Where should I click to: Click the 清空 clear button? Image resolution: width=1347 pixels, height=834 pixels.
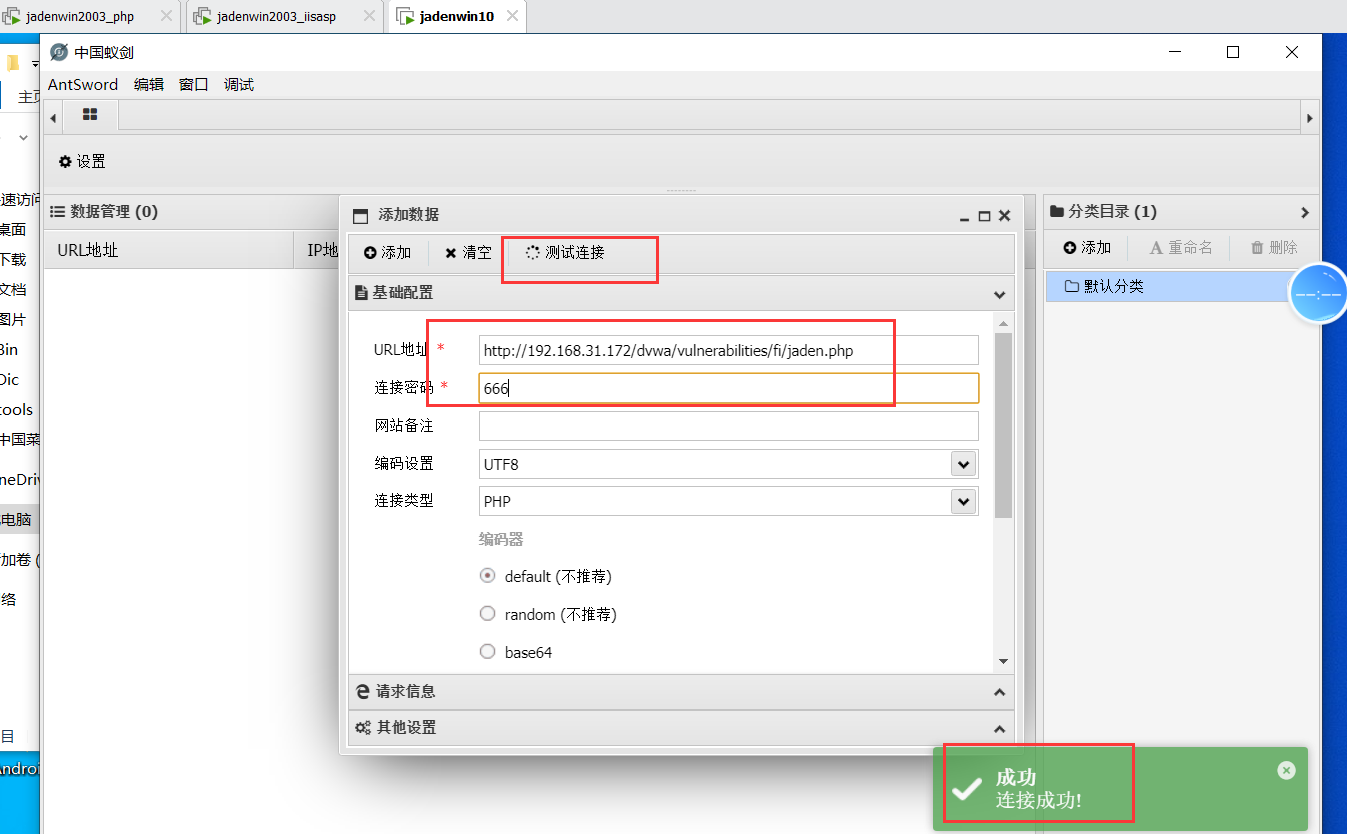(x=468, y=253)
